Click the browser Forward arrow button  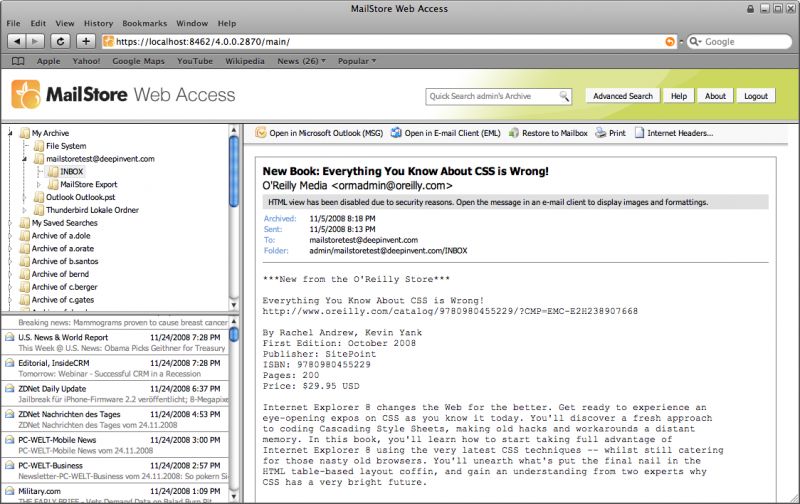point(35,41)
